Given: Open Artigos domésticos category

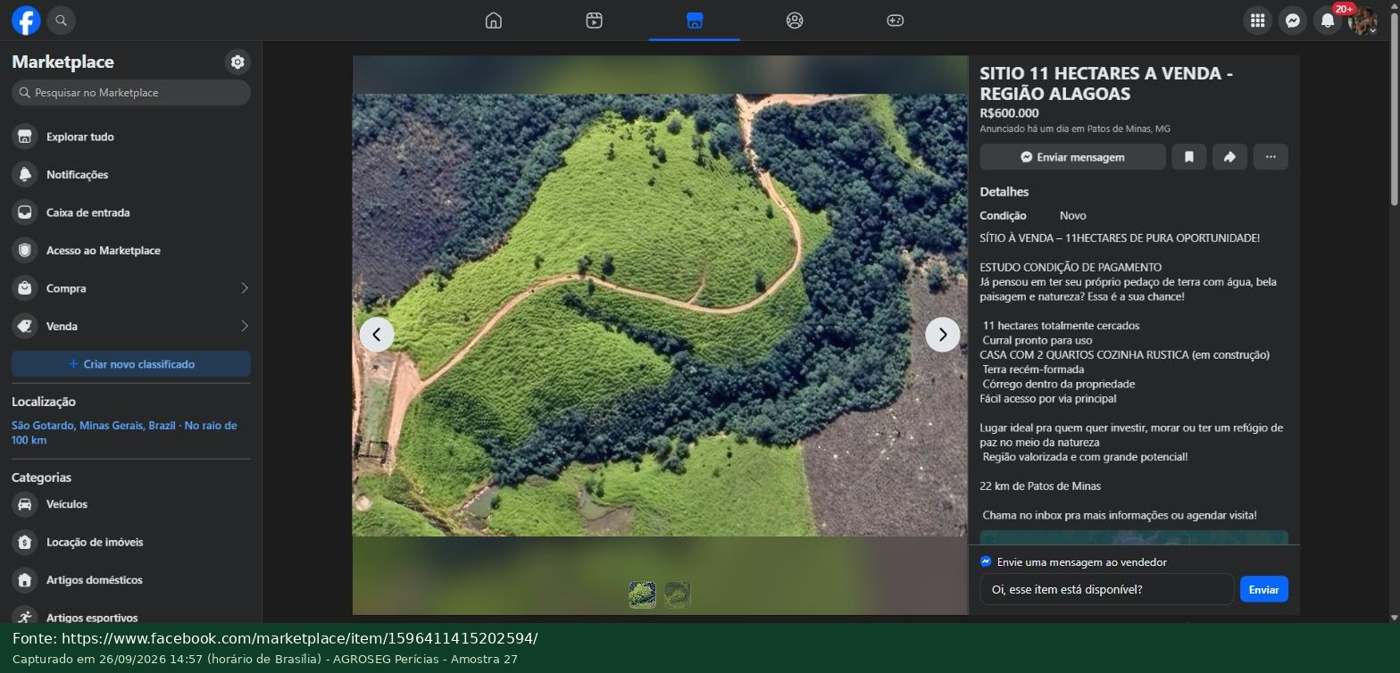Looking at the screenshot, I should coord(131,580).
